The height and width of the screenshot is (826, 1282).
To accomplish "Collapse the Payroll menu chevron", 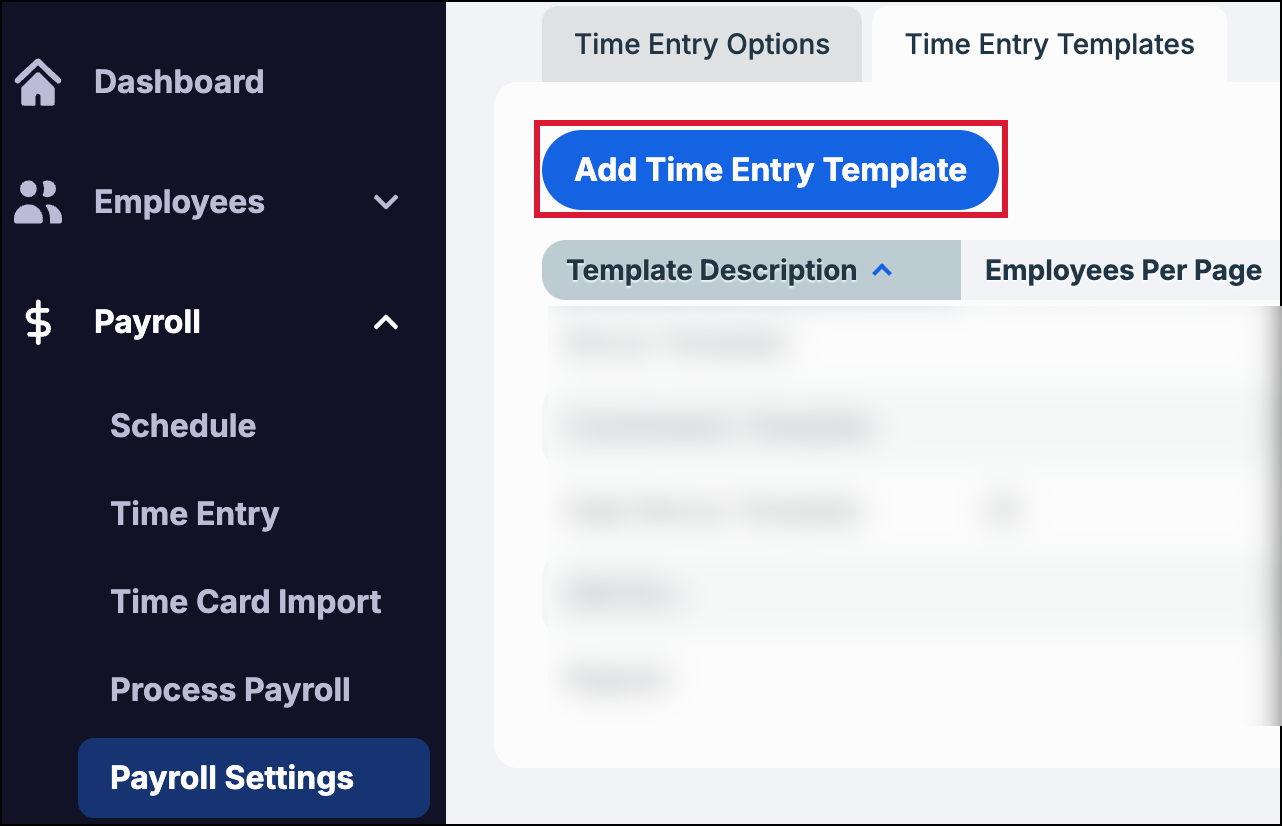I will tap(386, 322).
